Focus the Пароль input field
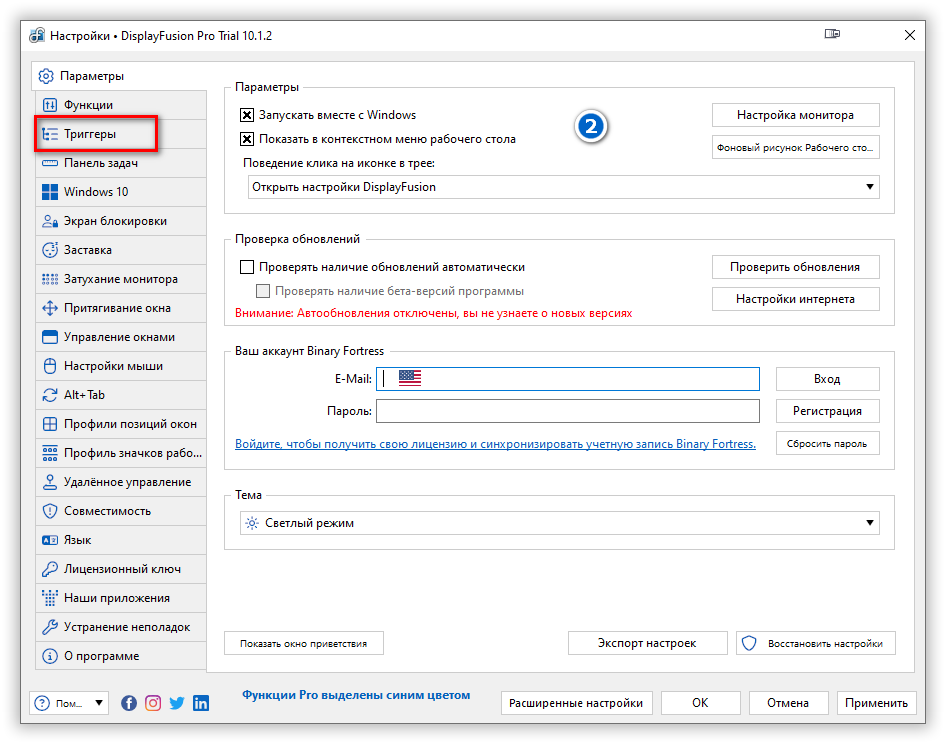This screenshot has width=946, height=744. click(568, 411)
